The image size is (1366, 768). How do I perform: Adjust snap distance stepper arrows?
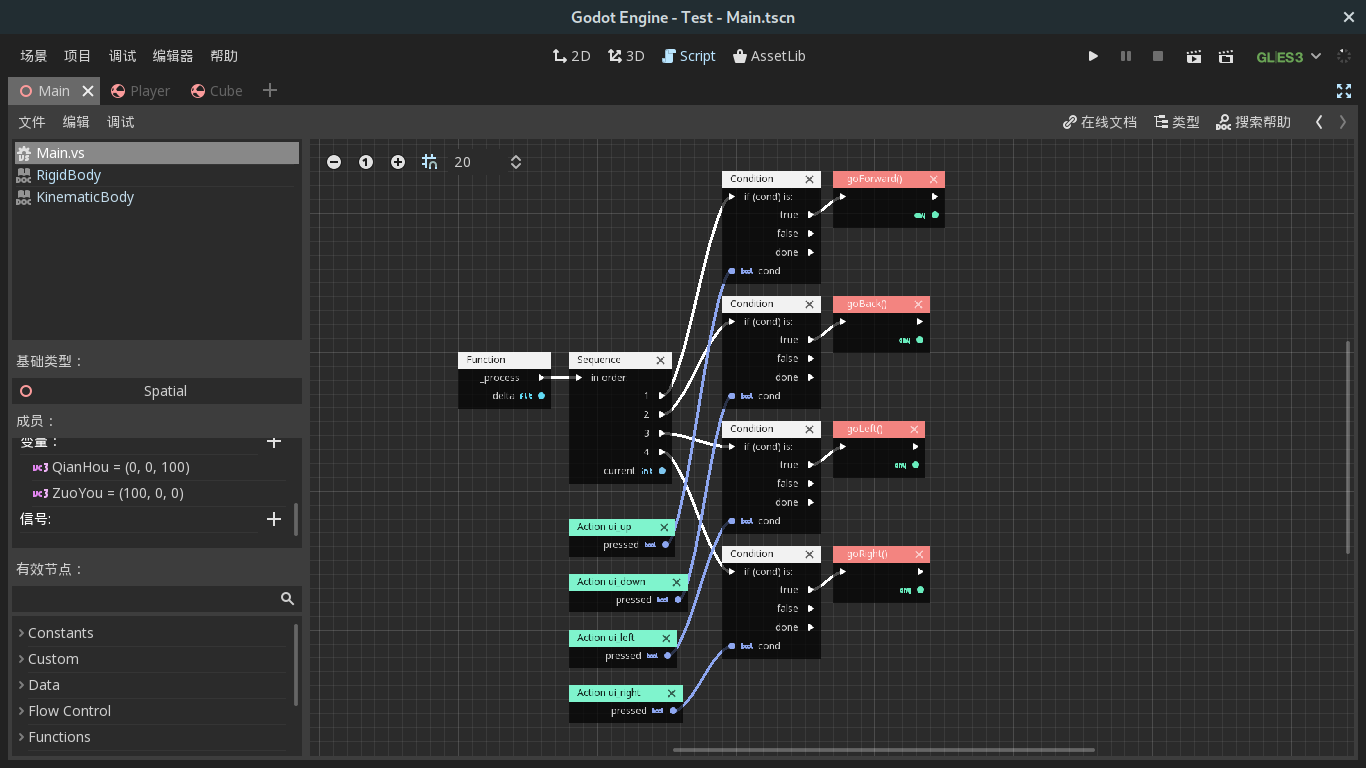coord(516,162)
